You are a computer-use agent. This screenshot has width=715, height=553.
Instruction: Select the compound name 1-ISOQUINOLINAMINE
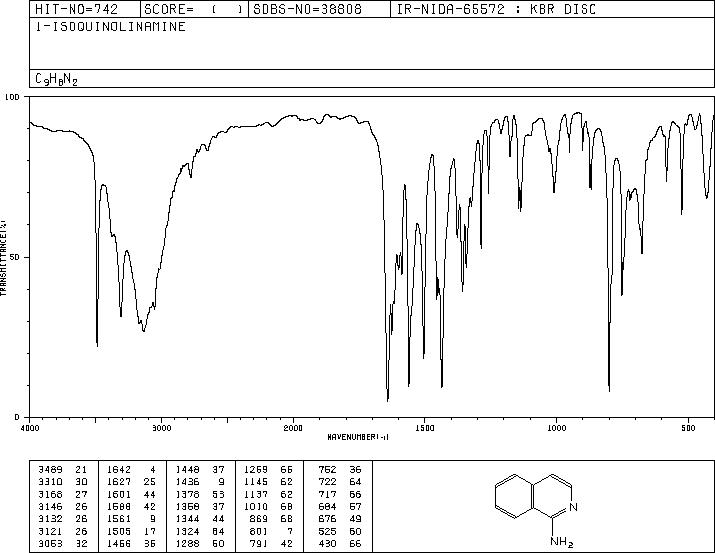tap(110, 27)
